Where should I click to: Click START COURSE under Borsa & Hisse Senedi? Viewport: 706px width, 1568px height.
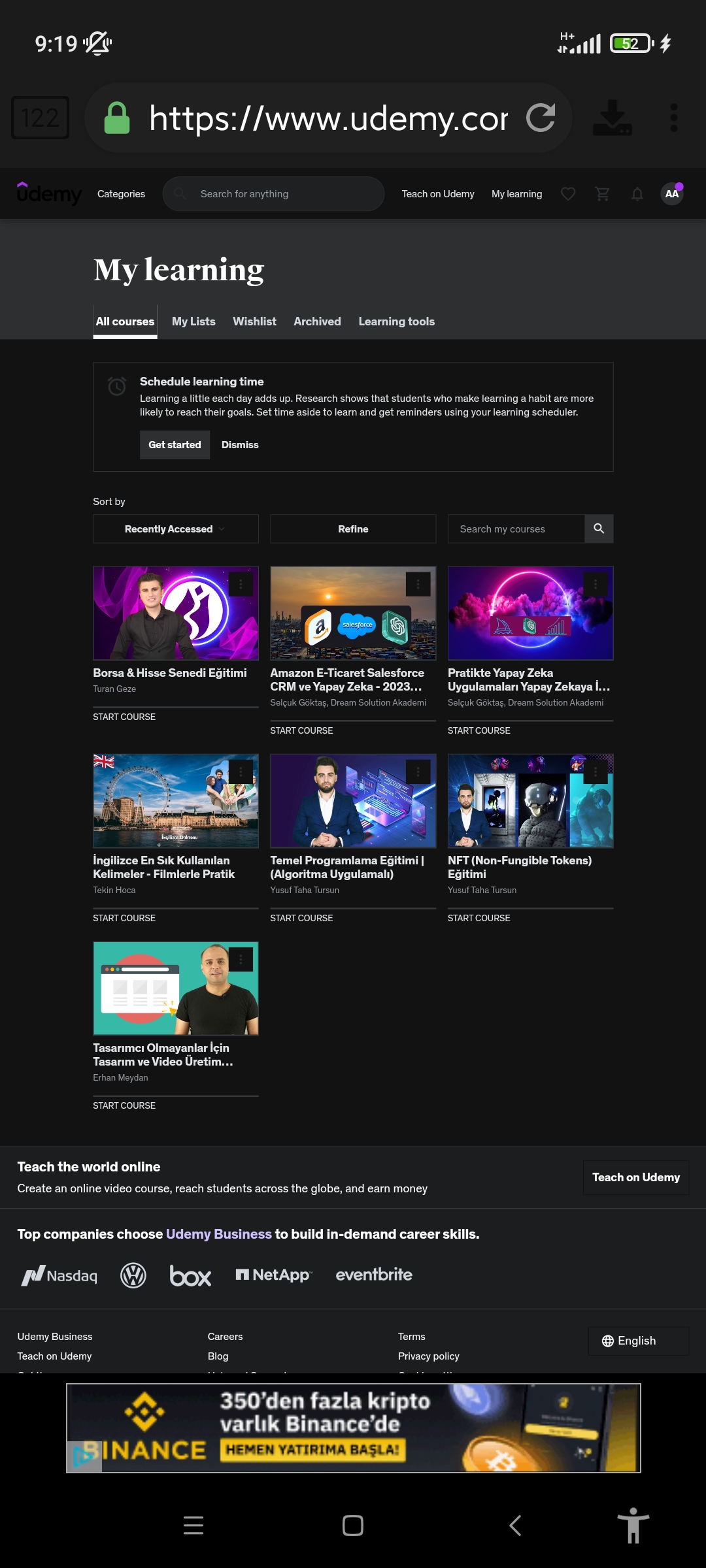point(124,717)
